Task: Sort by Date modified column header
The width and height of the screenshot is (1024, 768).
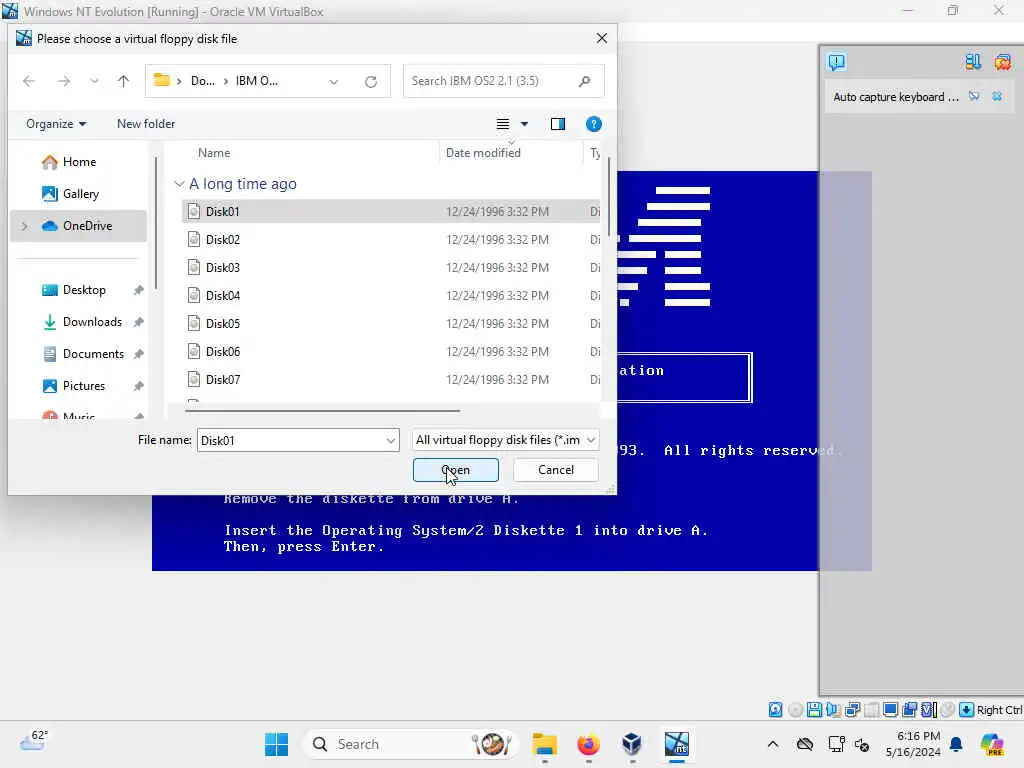Action: tap(483, 153)
